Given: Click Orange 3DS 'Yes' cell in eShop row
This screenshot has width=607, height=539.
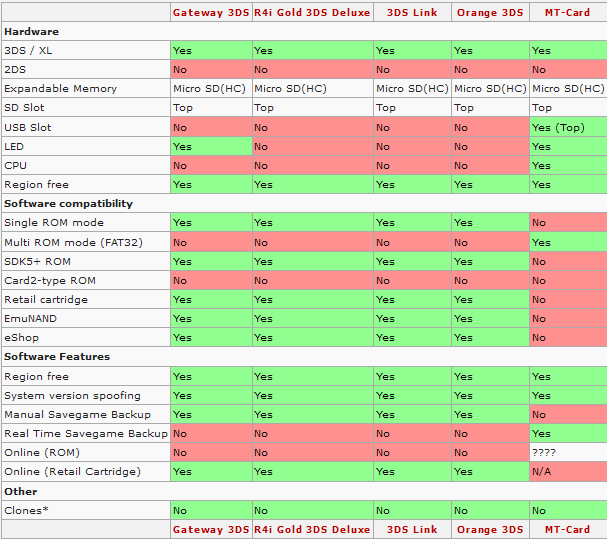Looking at the screenshot, I should tap(490, 338).
